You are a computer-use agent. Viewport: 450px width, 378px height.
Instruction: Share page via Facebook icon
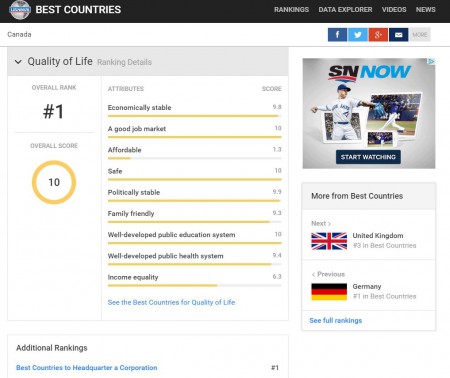click(337, 35)
